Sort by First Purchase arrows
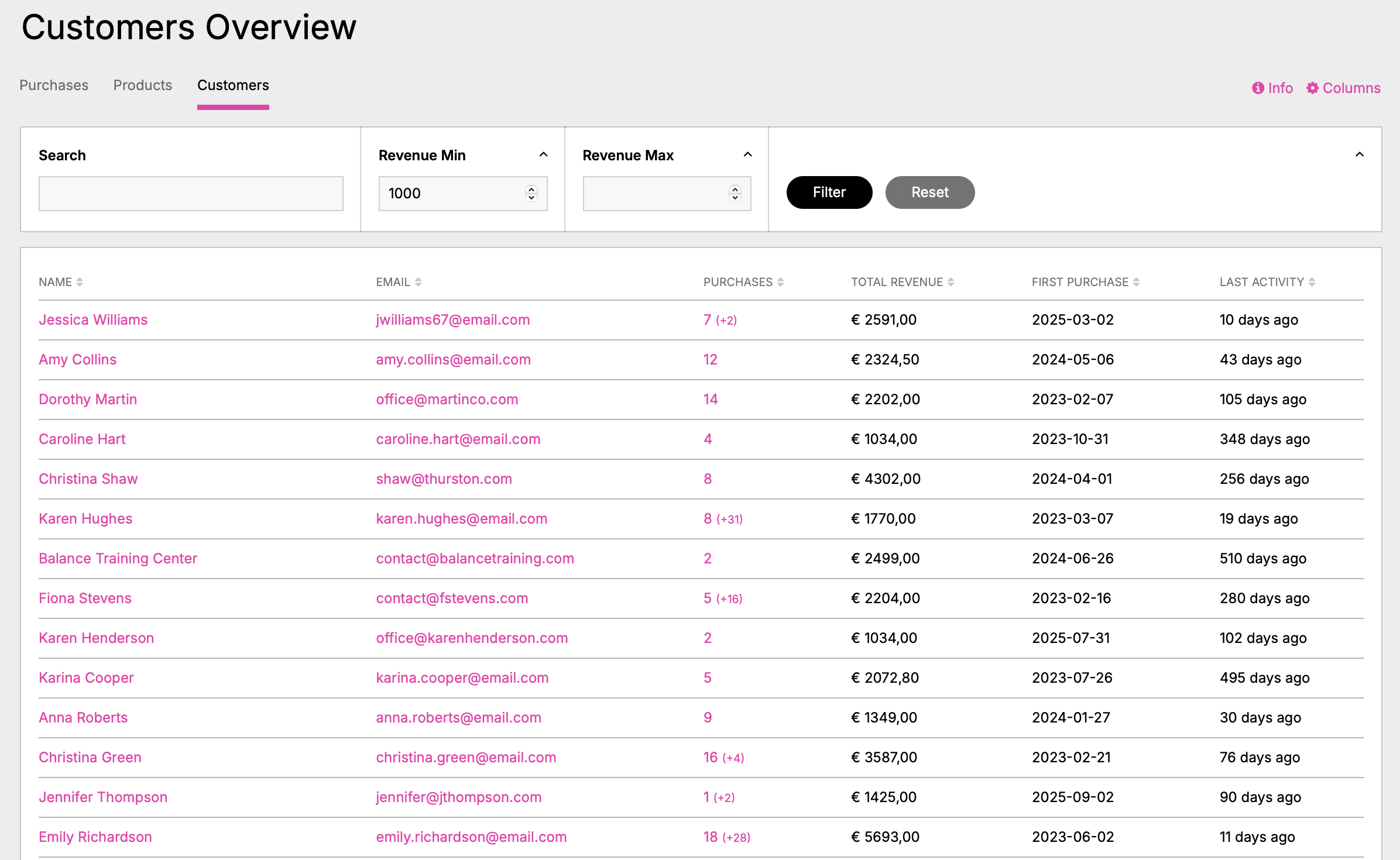The height and width of the screenshot is (860, 1400). coord(1136,282)
